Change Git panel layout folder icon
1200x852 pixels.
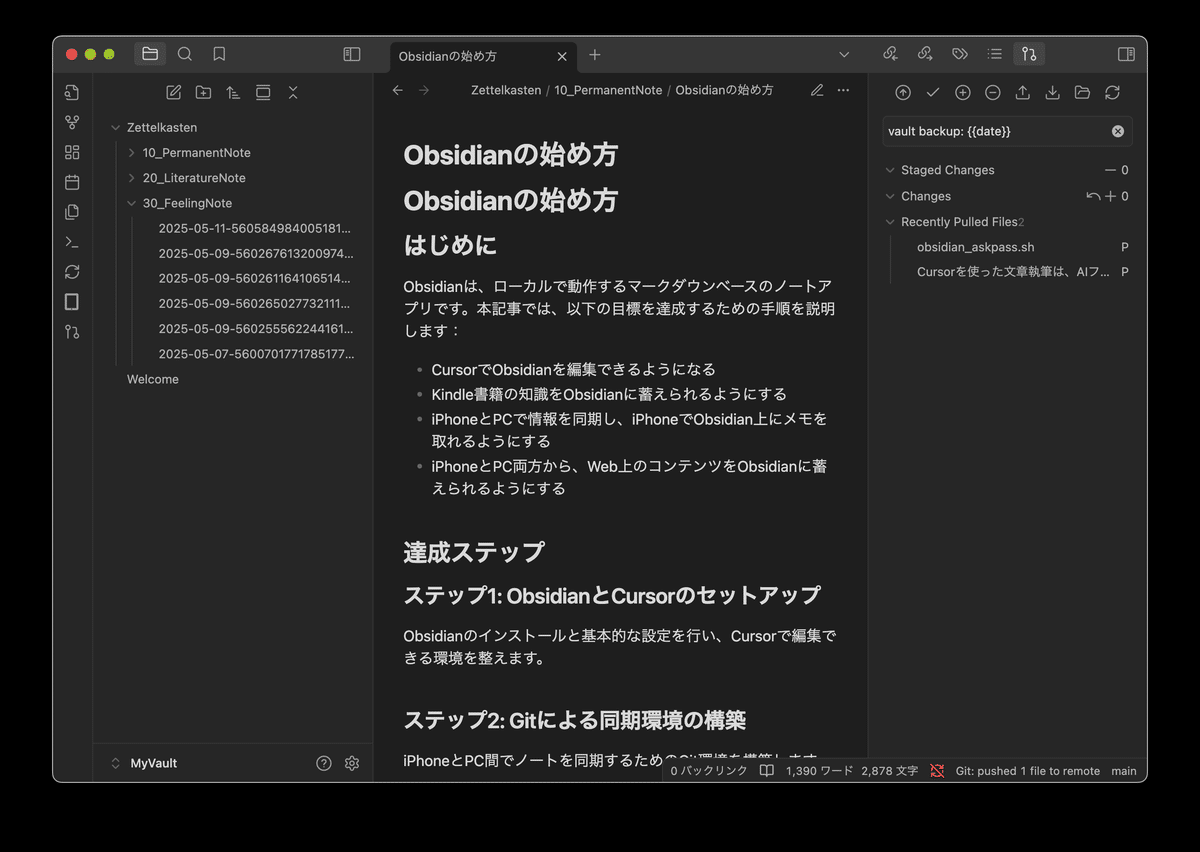tap(1082, 92)
